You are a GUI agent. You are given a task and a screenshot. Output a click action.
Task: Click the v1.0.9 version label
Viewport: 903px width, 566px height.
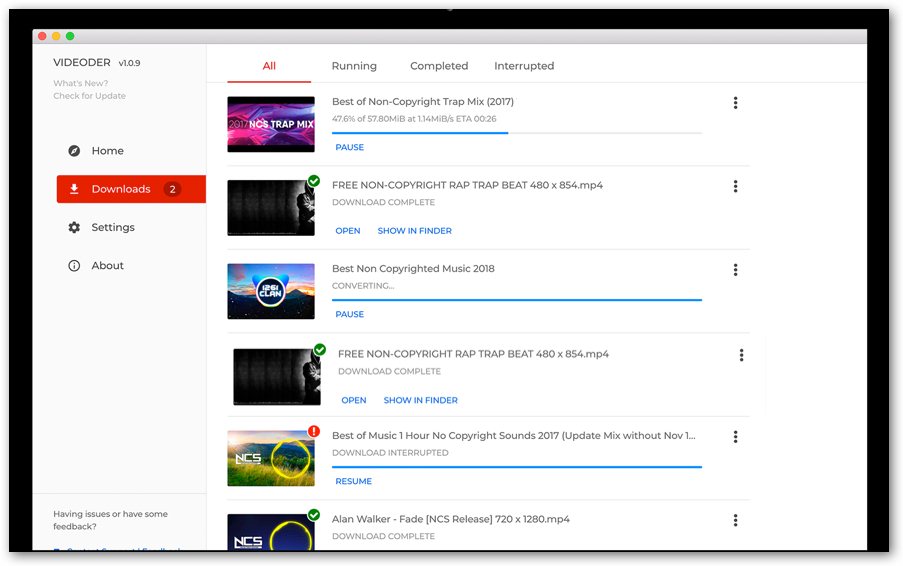[x=130, y=63]
